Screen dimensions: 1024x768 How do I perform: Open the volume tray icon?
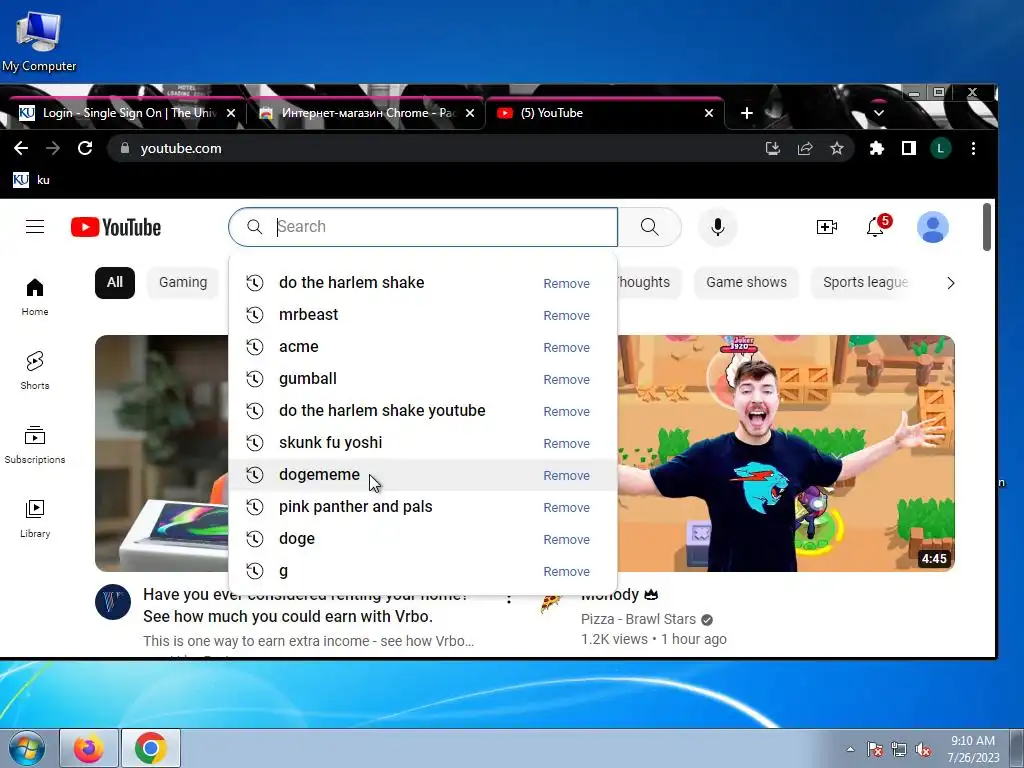[923, 750]
